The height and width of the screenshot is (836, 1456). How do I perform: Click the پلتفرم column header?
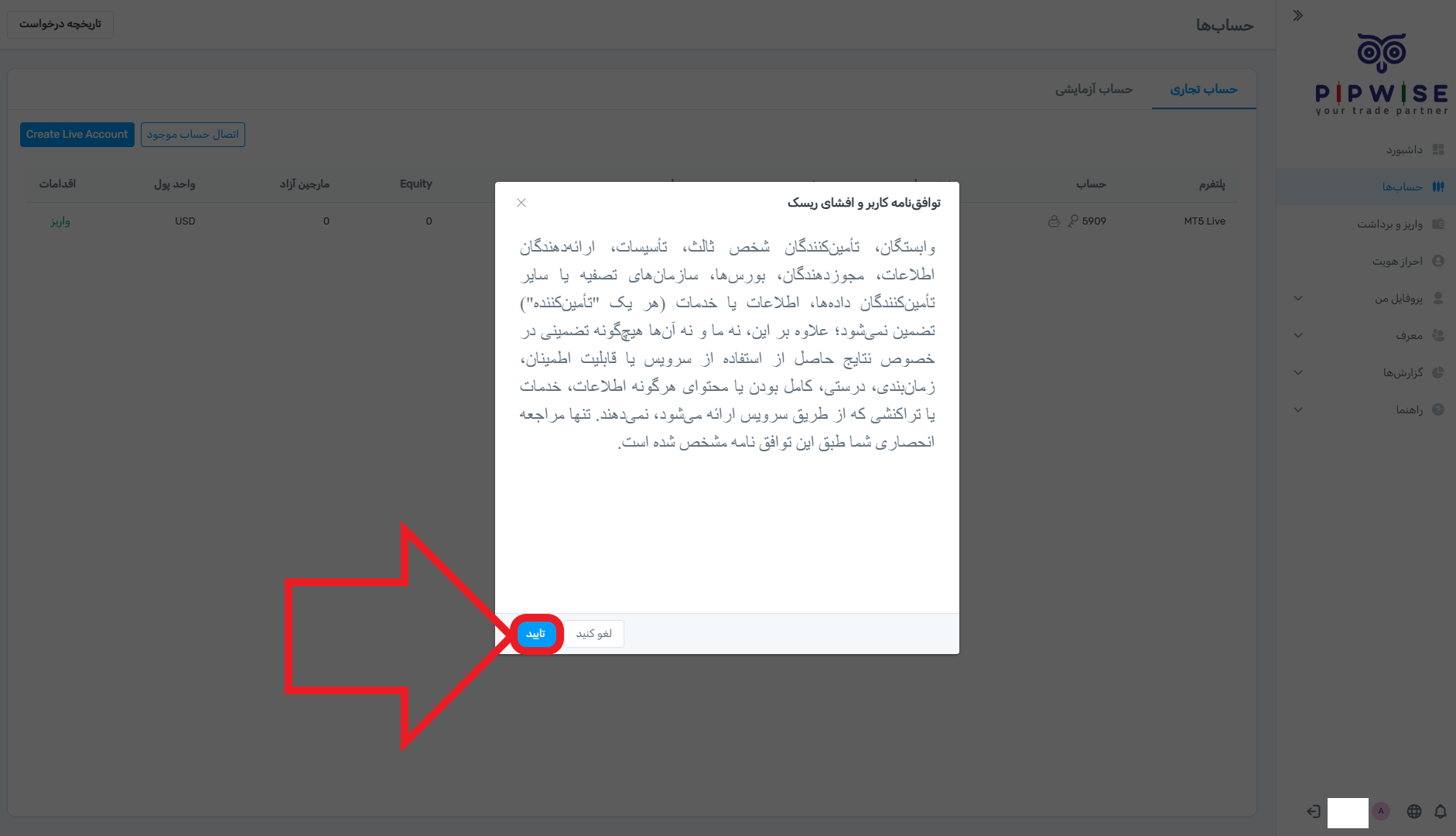point(1212,183)
